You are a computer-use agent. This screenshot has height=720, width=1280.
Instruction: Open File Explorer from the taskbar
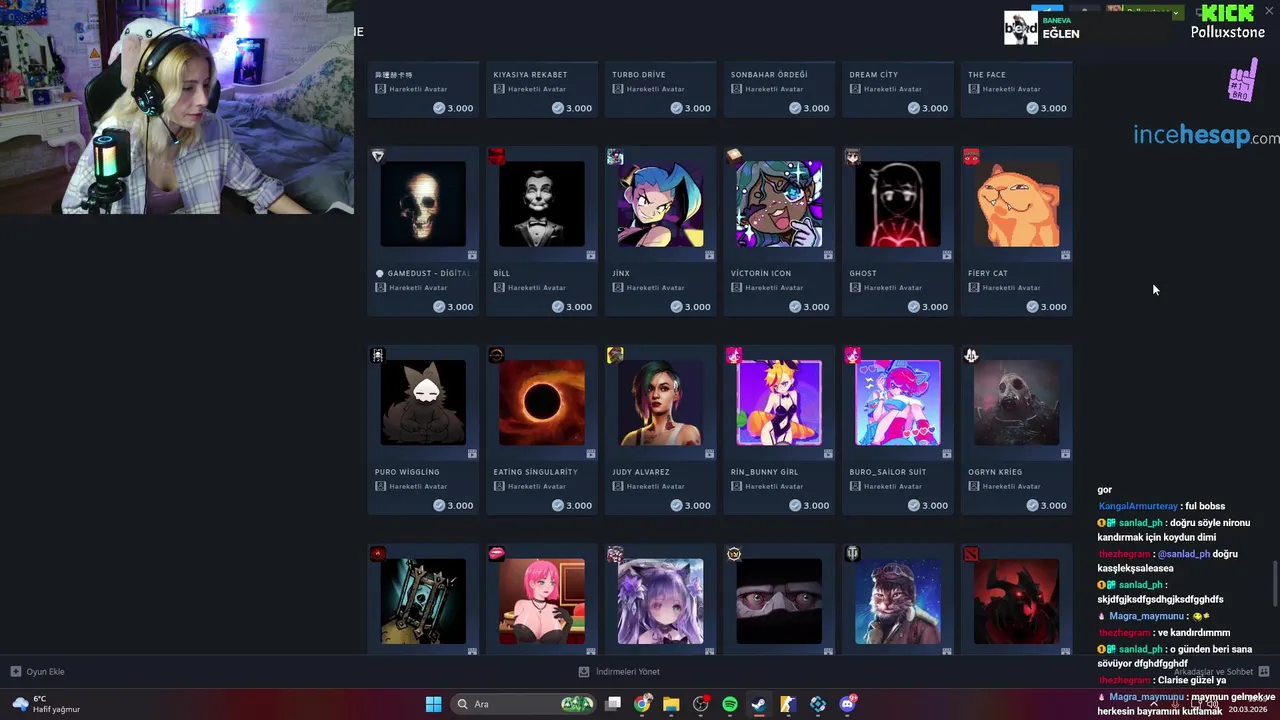pyautogui.click(x=671, y=704)
